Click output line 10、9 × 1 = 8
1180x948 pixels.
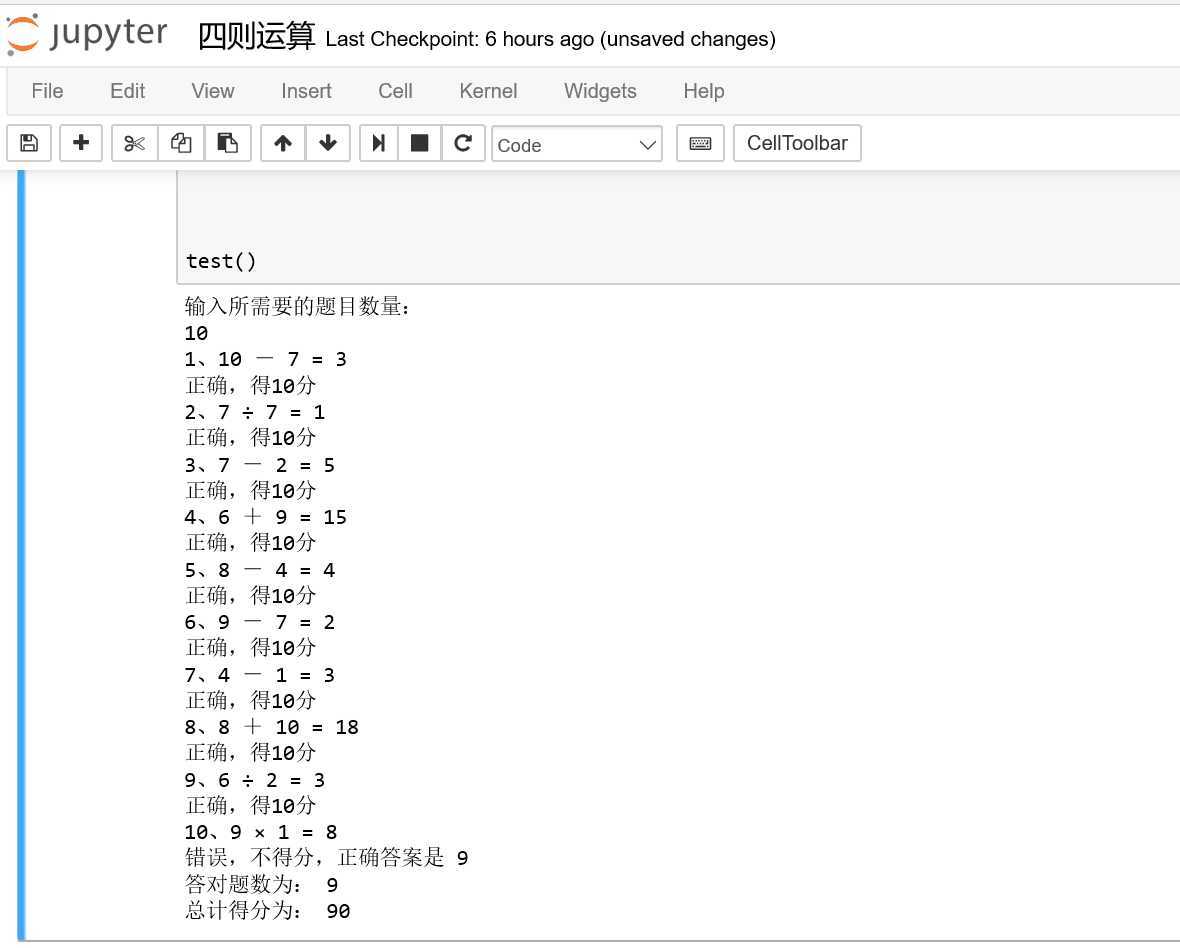[260, 832]
